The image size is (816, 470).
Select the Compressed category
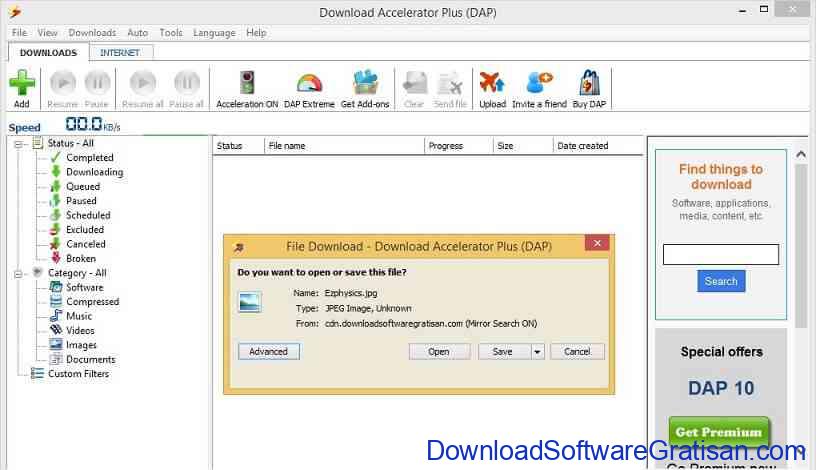[x=93, y=301]
